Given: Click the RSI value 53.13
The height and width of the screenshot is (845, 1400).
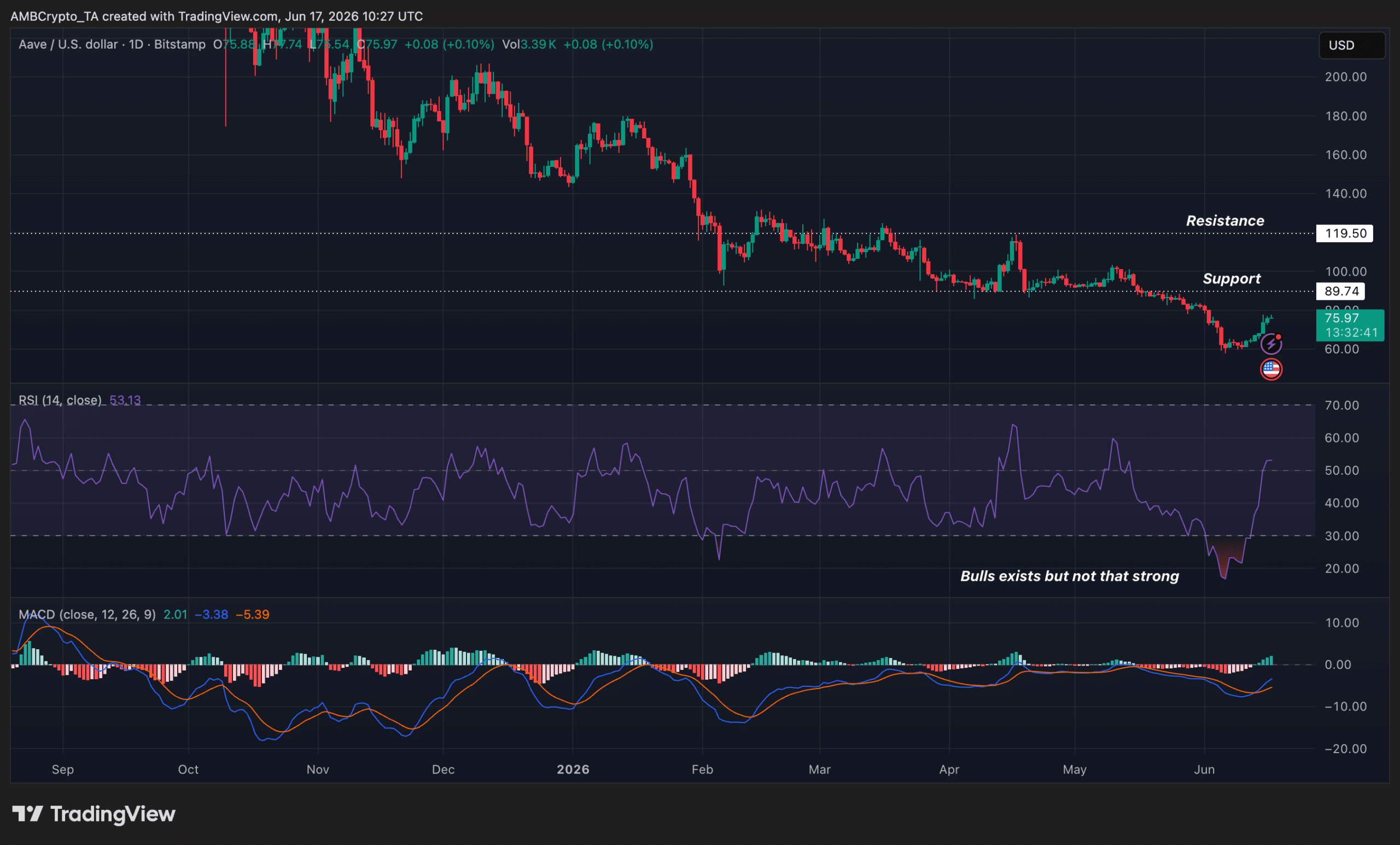Looking at the screenshot, I should pos(125,400).
